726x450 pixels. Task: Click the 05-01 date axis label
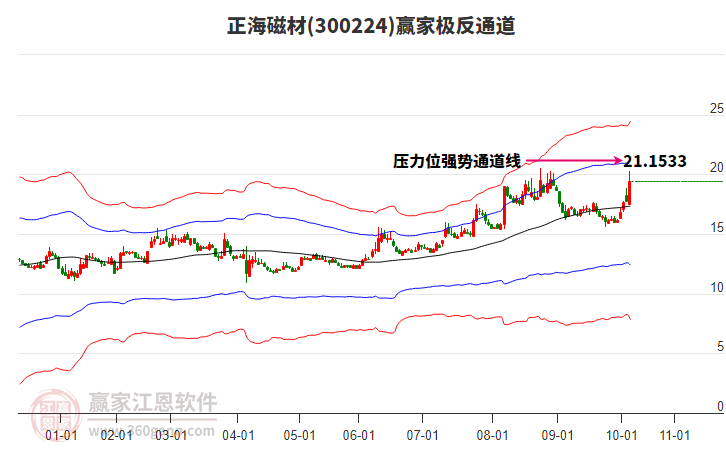click(299, 435)
